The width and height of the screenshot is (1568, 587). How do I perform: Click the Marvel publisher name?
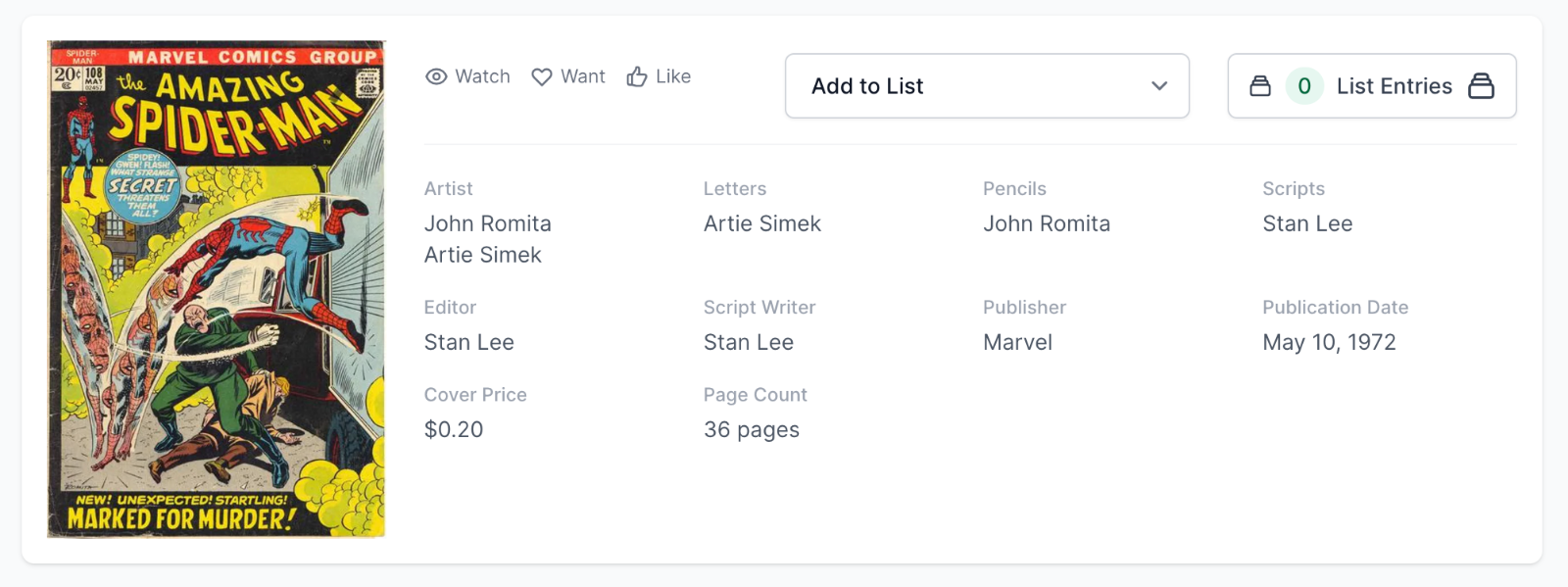pyautogui.click(x=1017, y=342)
